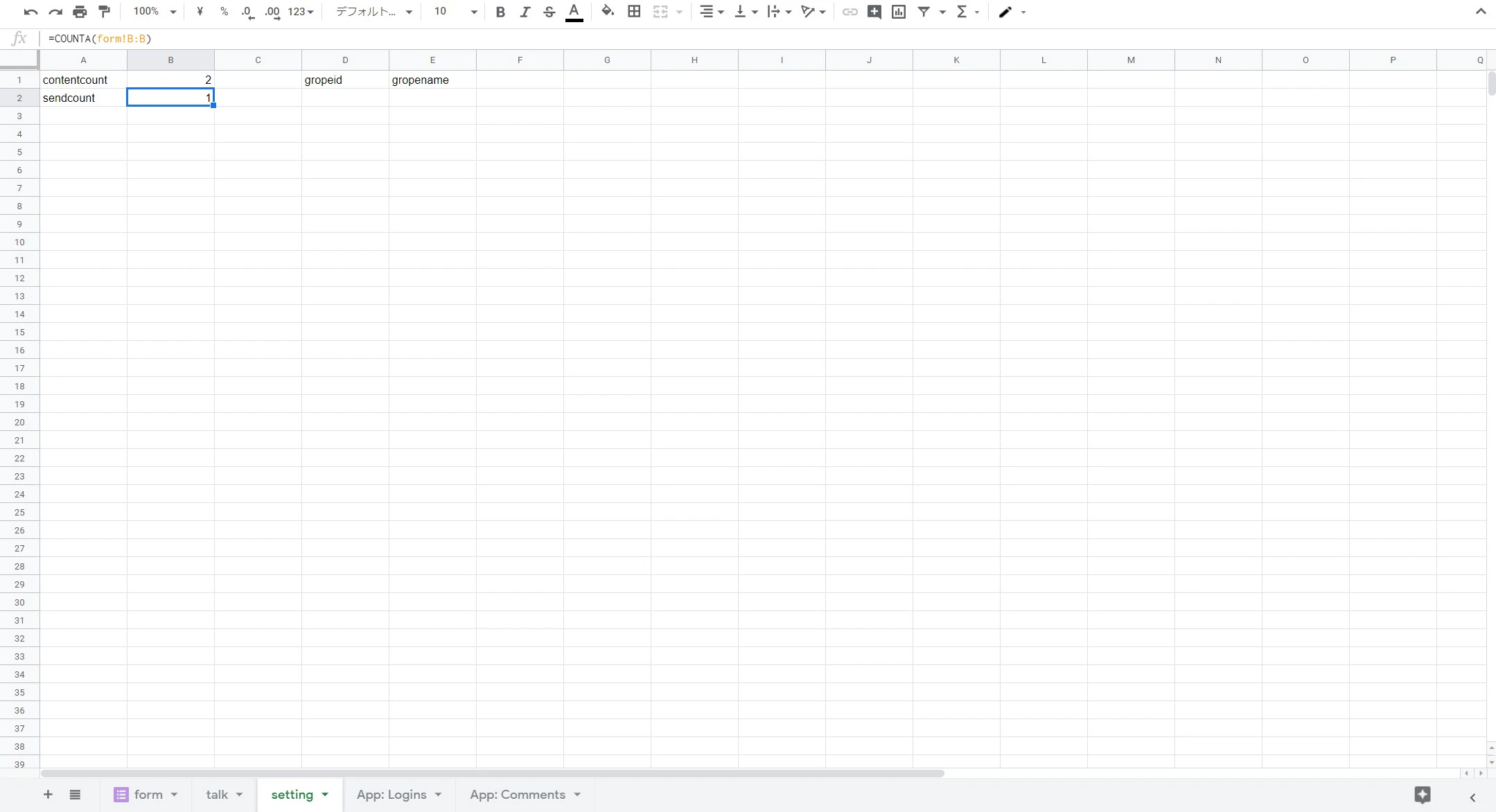Show the side panel arrow
Screen dimensions: 1496x812
click(1473, 797)
